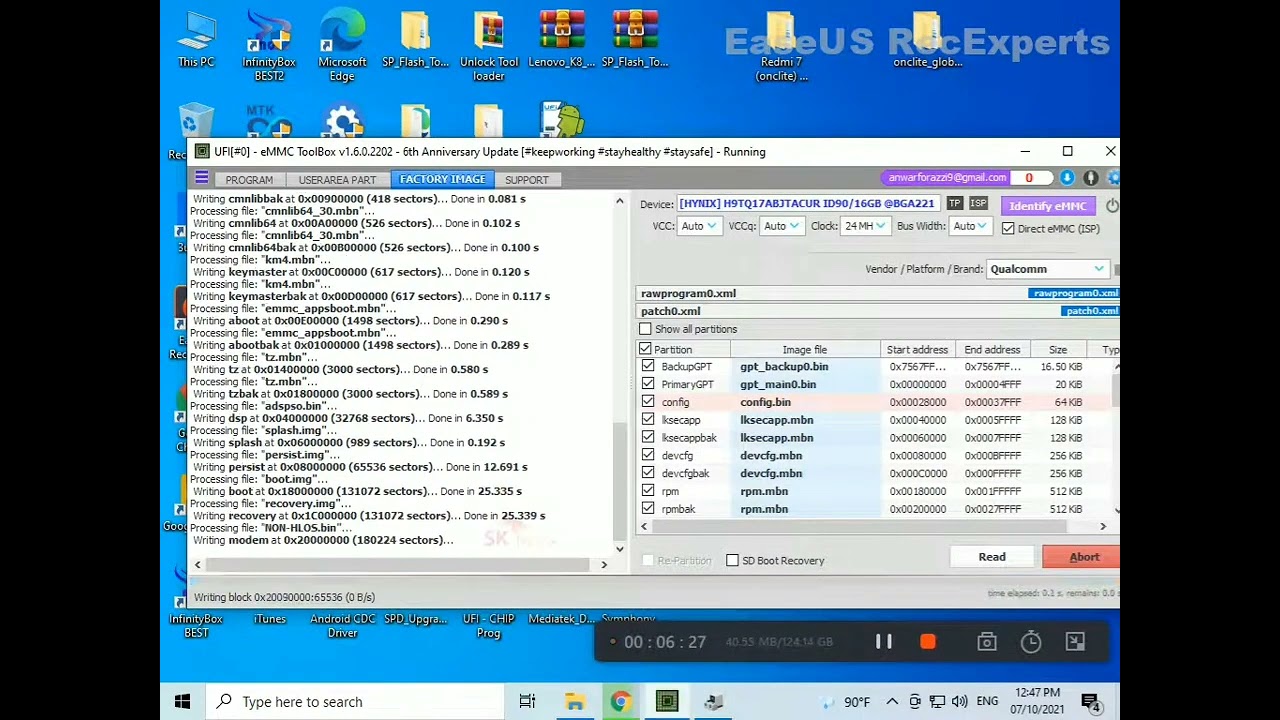Open the hamburger menu in eMMC ToolBox

(201, 178)
